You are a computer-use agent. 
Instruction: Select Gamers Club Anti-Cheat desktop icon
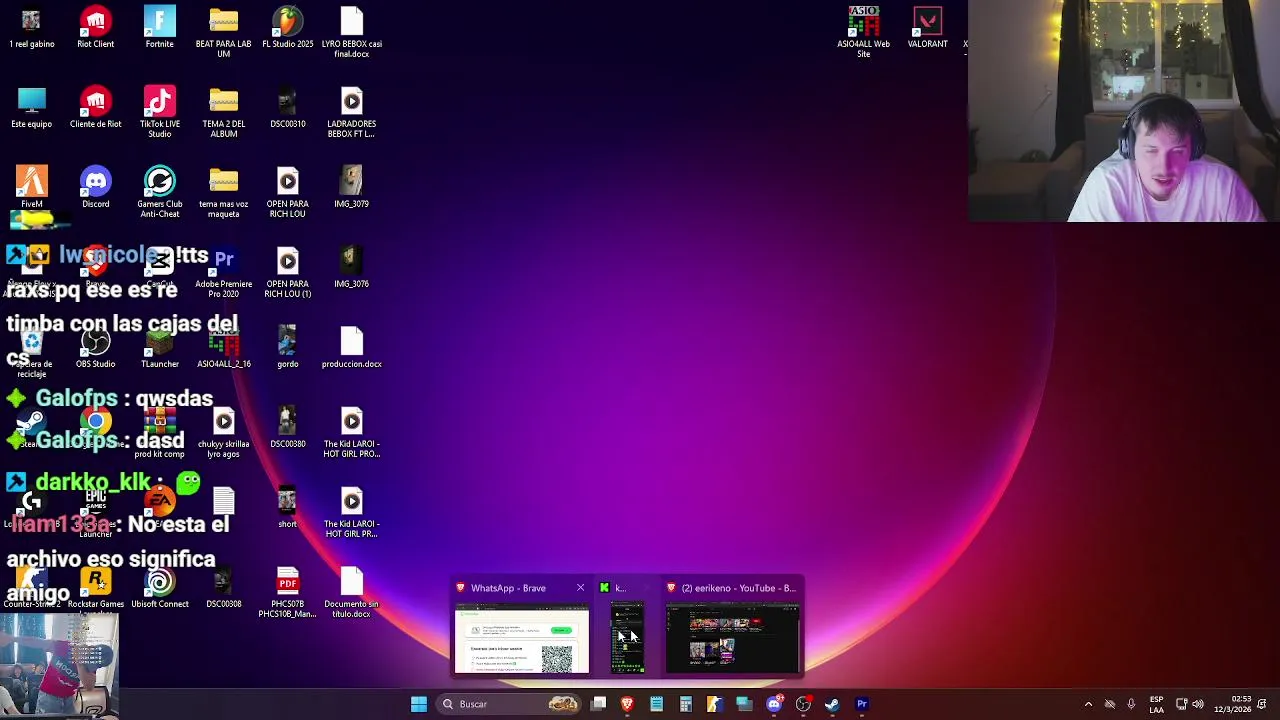click(160, 192)
